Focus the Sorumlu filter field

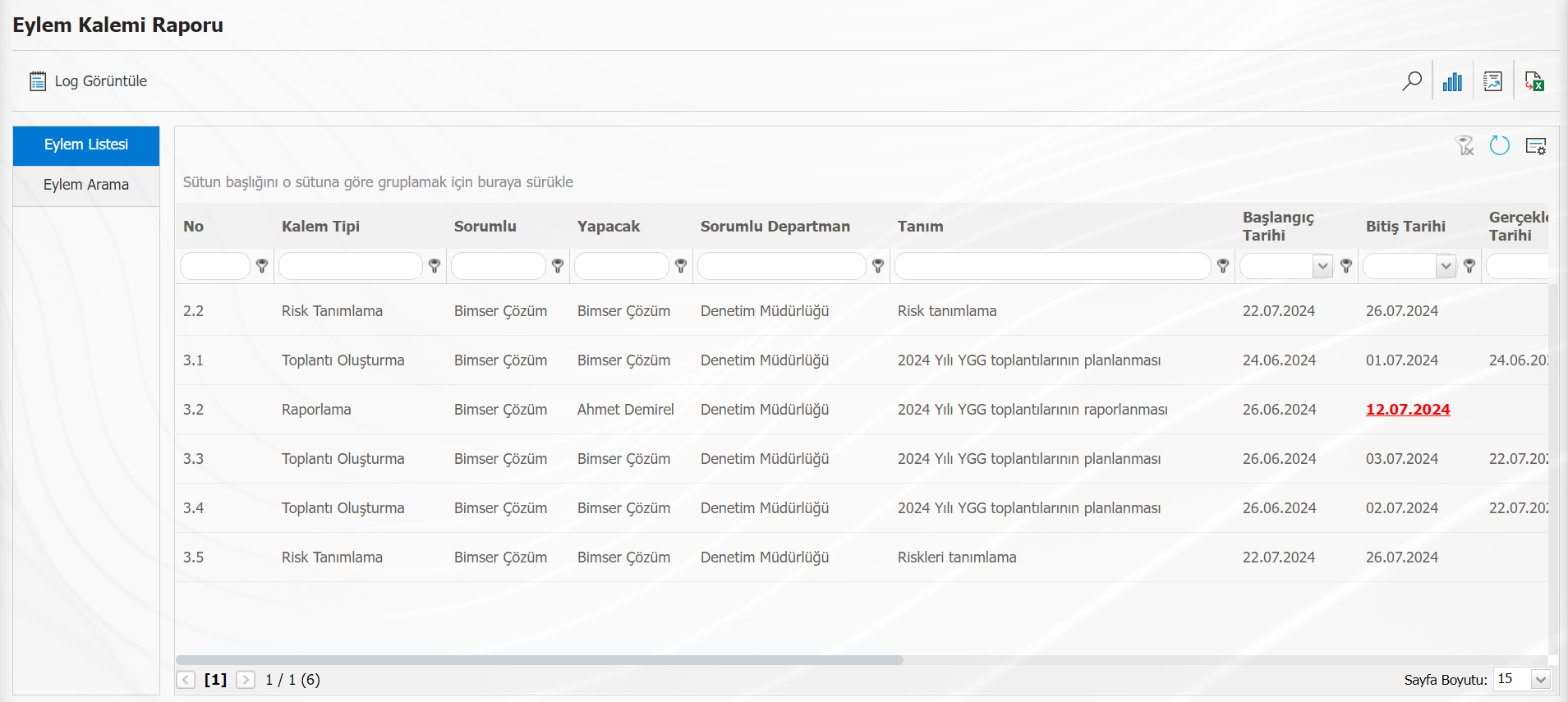click(x=499, y=266)
